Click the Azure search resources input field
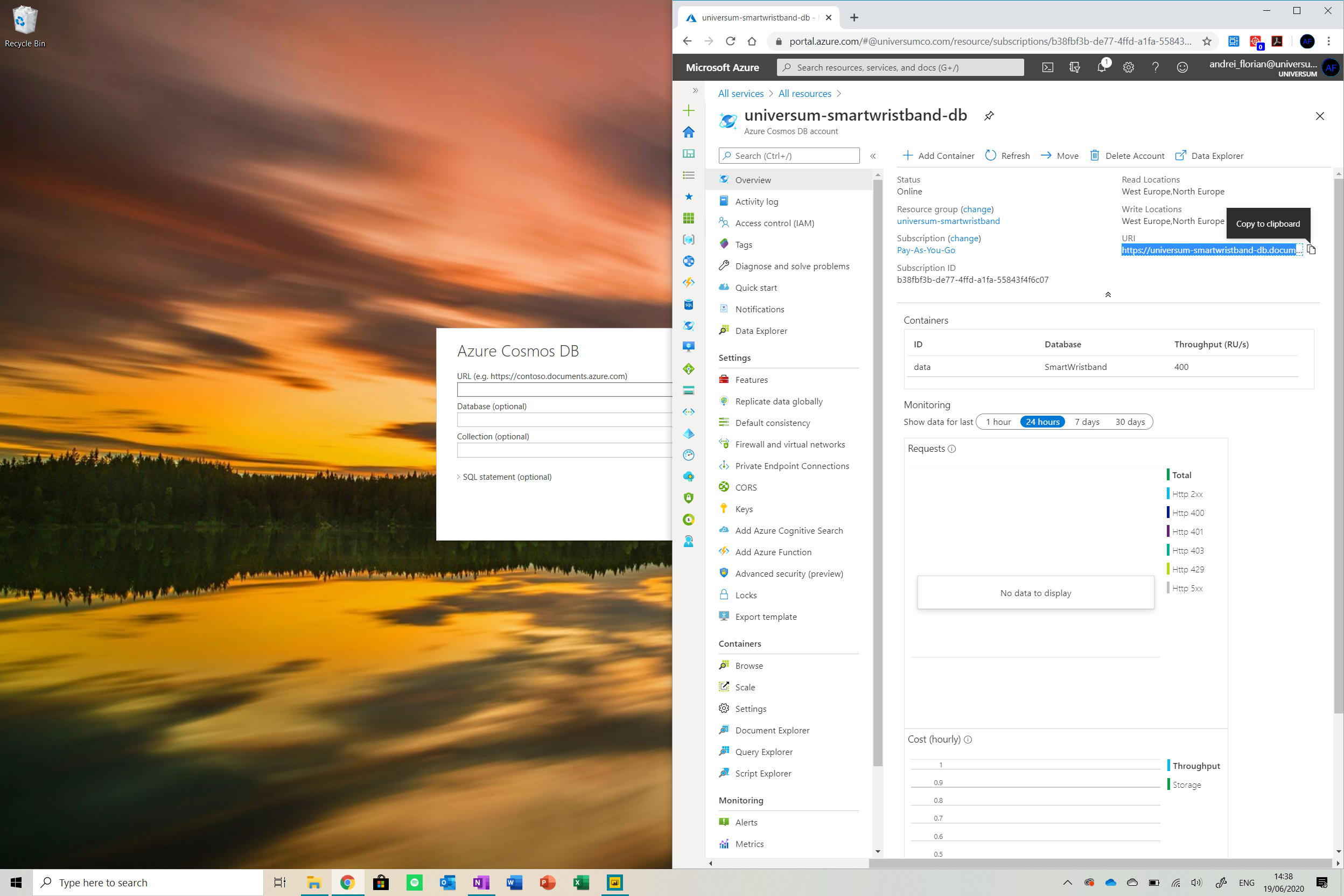The height and width of the screenshot is (896, 1344). 900,67
